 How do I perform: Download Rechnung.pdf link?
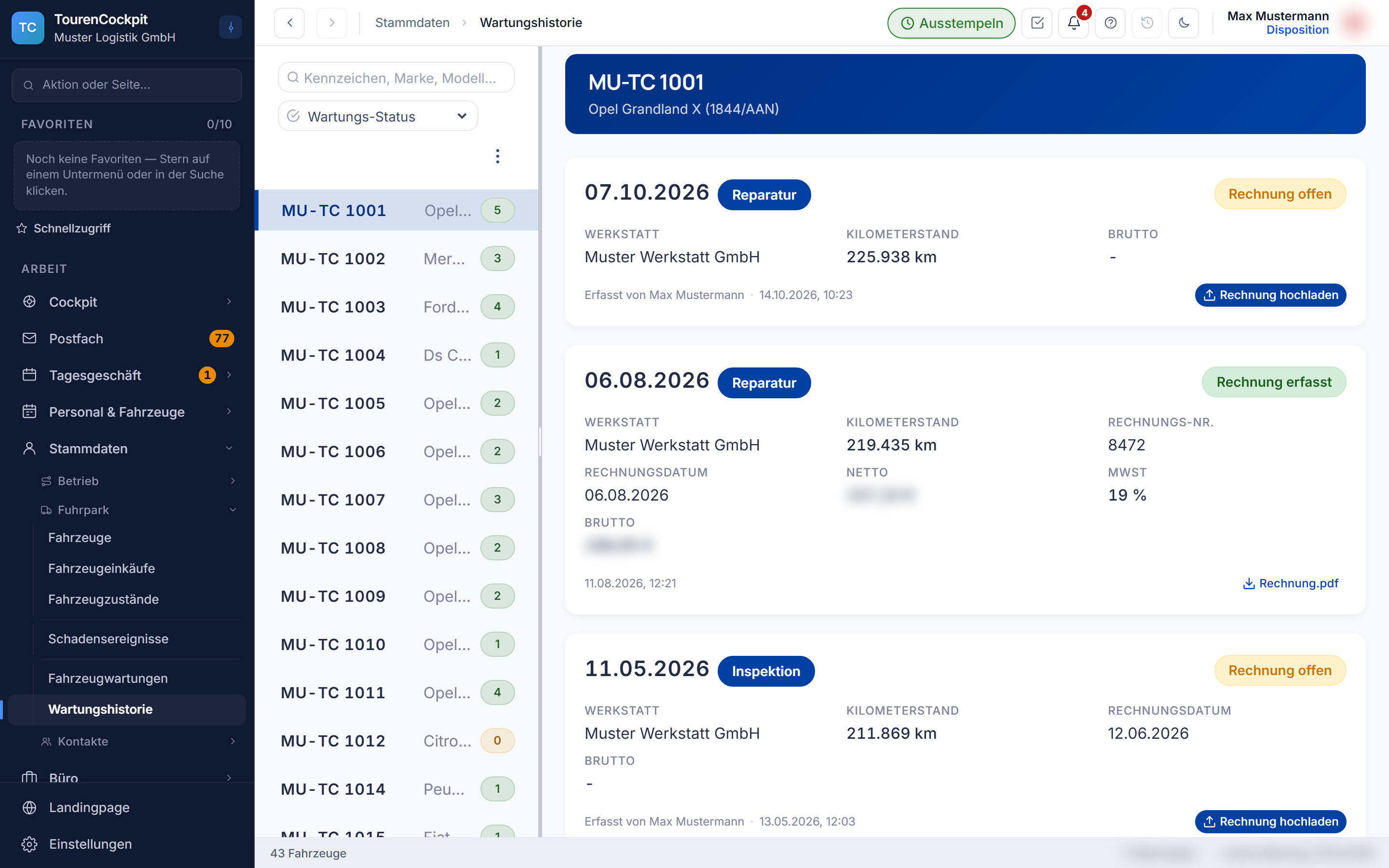pyautogui.click(x=1290, y=583)
